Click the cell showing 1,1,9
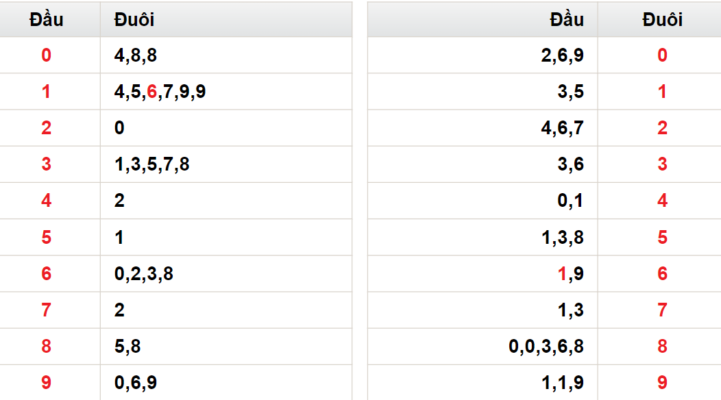Viewport: 721px width, 400px height. [x=482, y=383]
